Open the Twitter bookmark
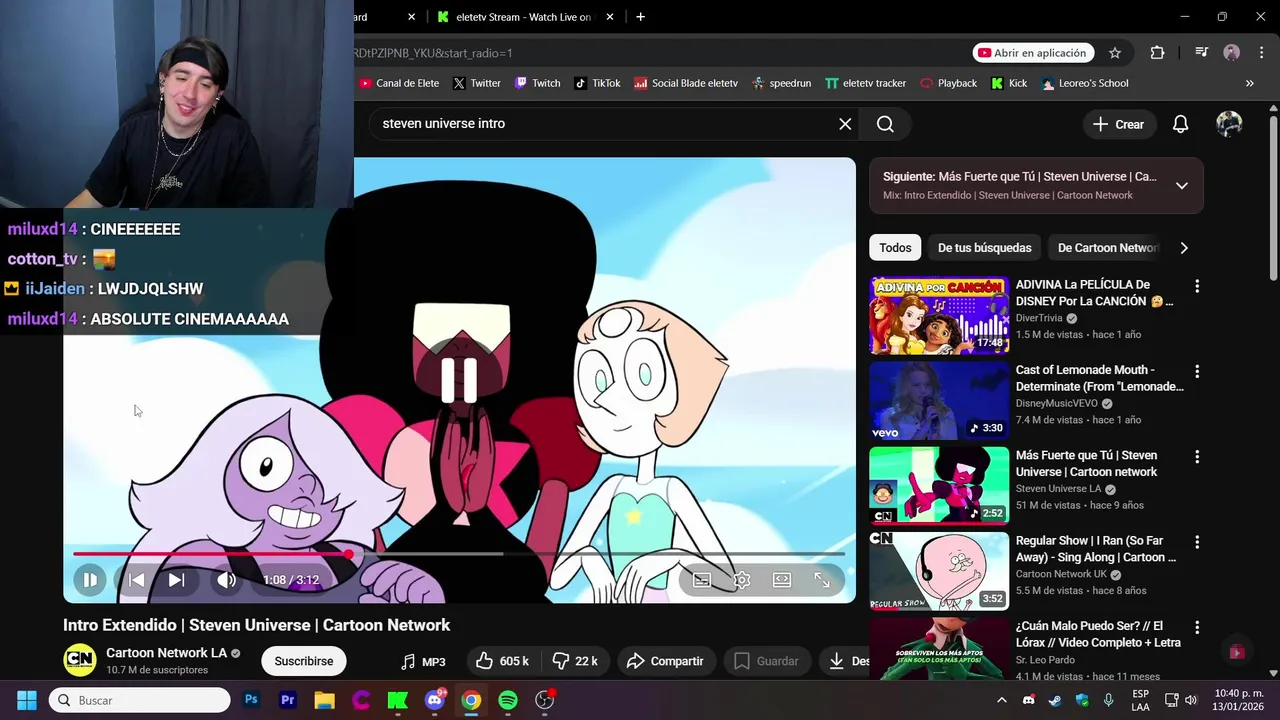Viewport: 1280px width, 720px height. [476, 83]
